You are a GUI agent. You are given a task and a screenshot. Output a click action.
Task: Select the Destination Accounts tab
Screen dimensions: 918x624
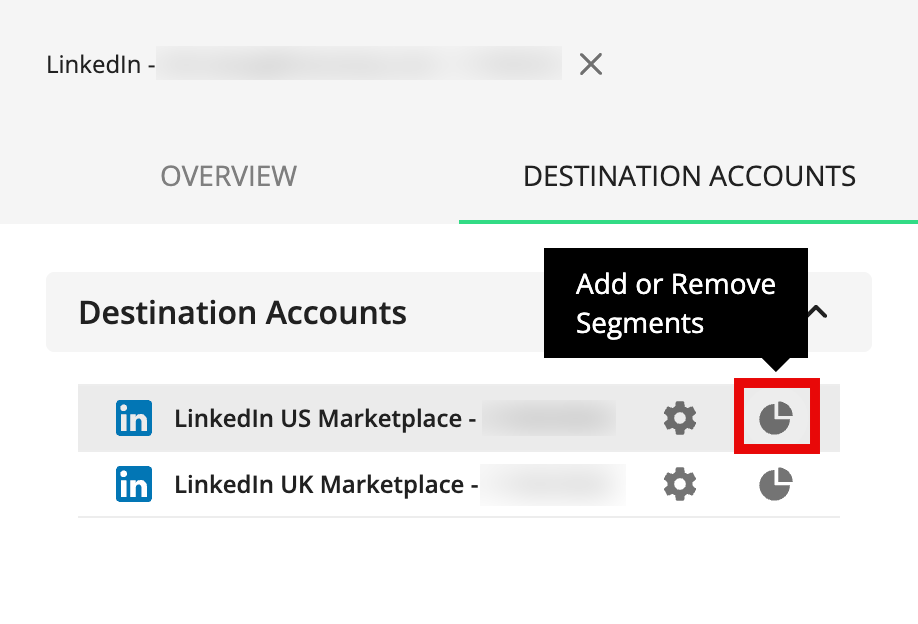(x=689, y=176)
